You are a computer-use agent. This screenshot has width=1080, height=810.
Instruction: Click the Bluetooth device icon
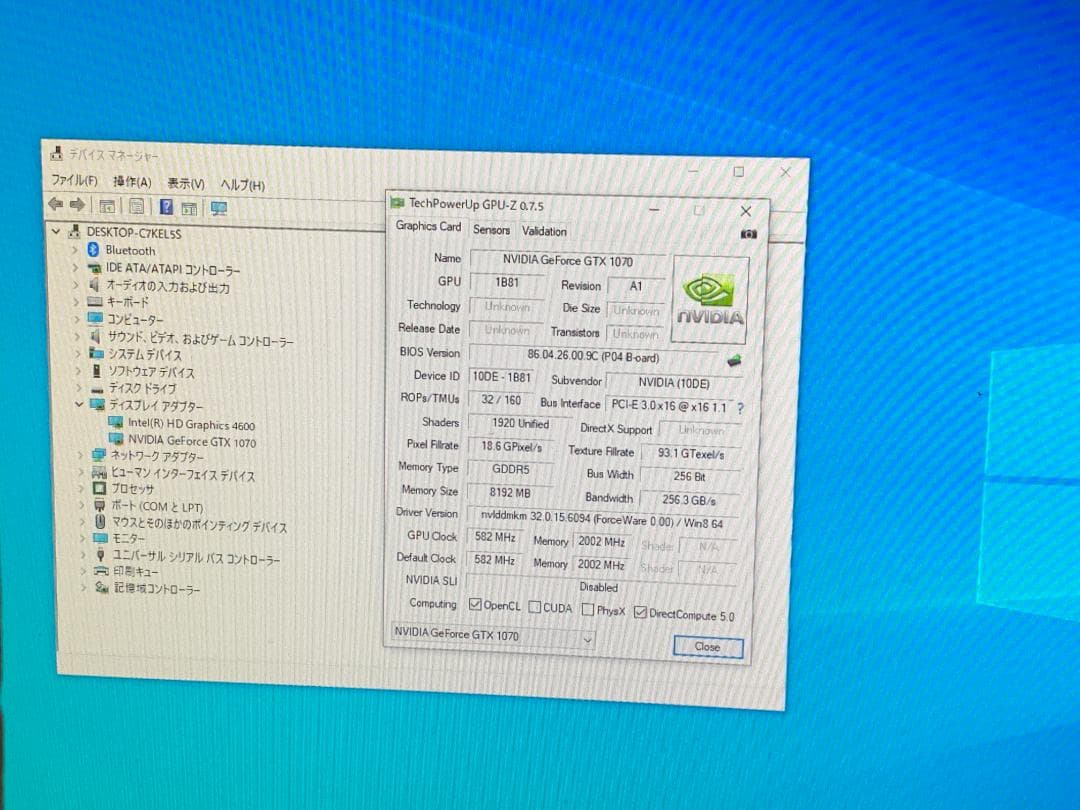pos(94,249)
